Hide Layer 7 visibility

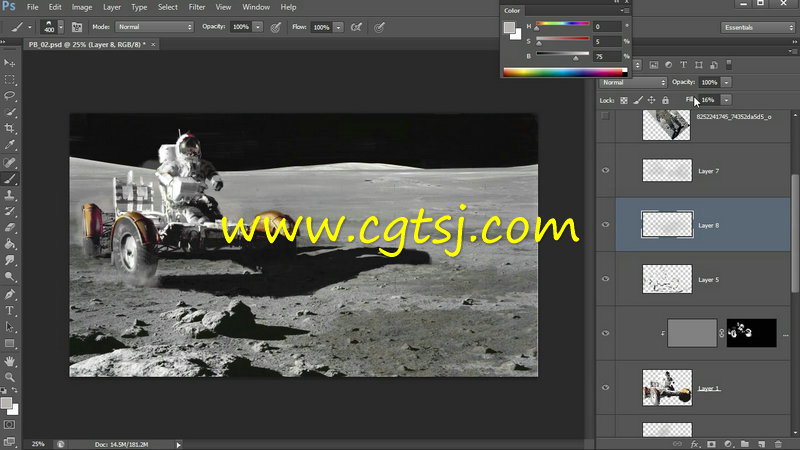(x=606, y=170)
